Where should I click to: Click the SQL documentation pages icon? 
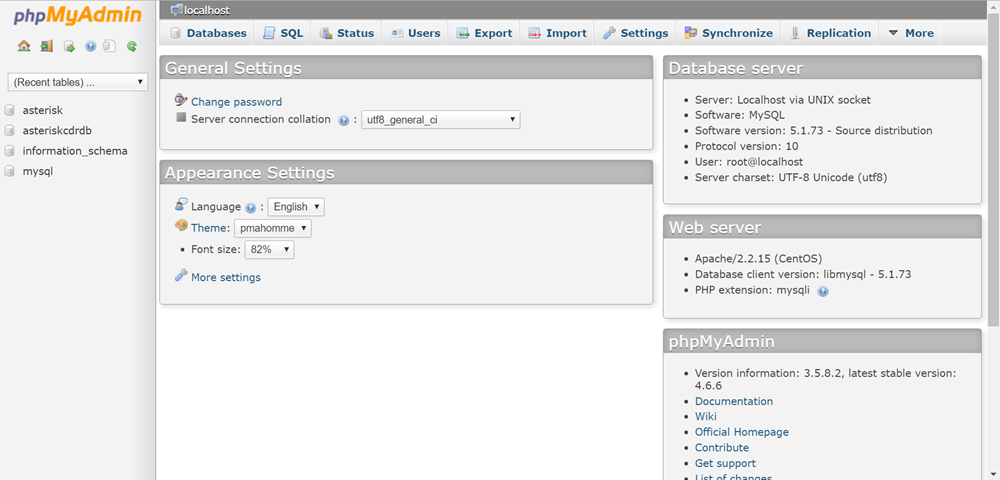110,46
